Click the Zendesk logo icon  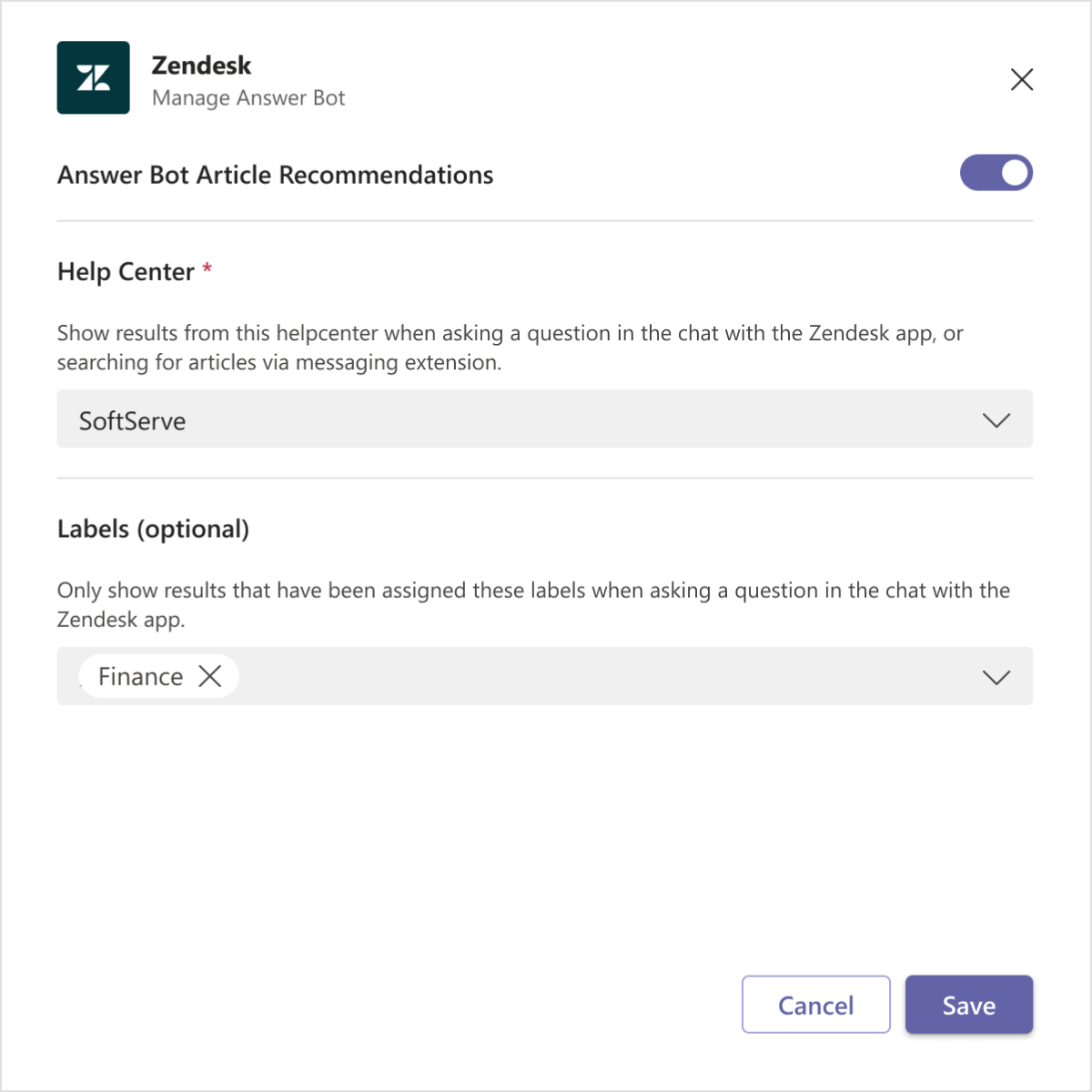point(93,78)
